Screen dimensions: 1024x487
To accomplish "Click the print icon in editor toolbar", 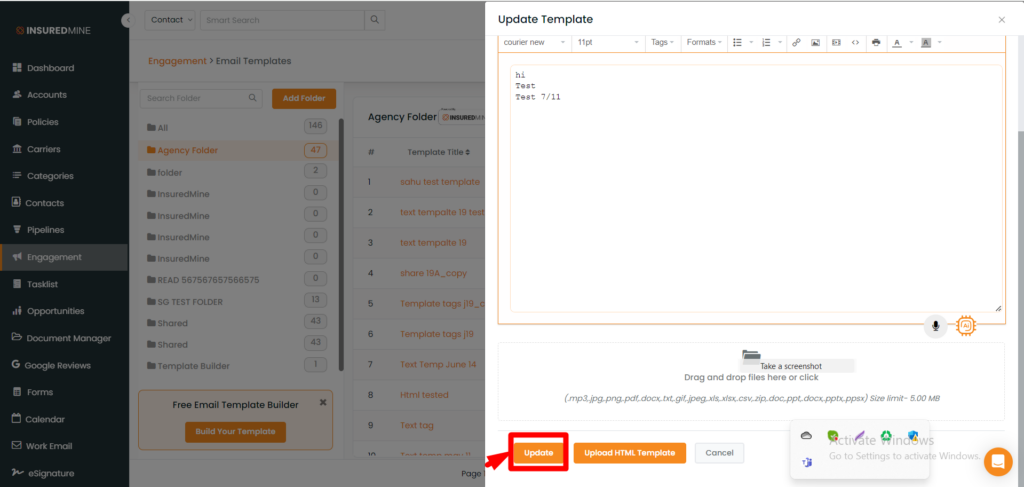I will click(x=876, y=42).
